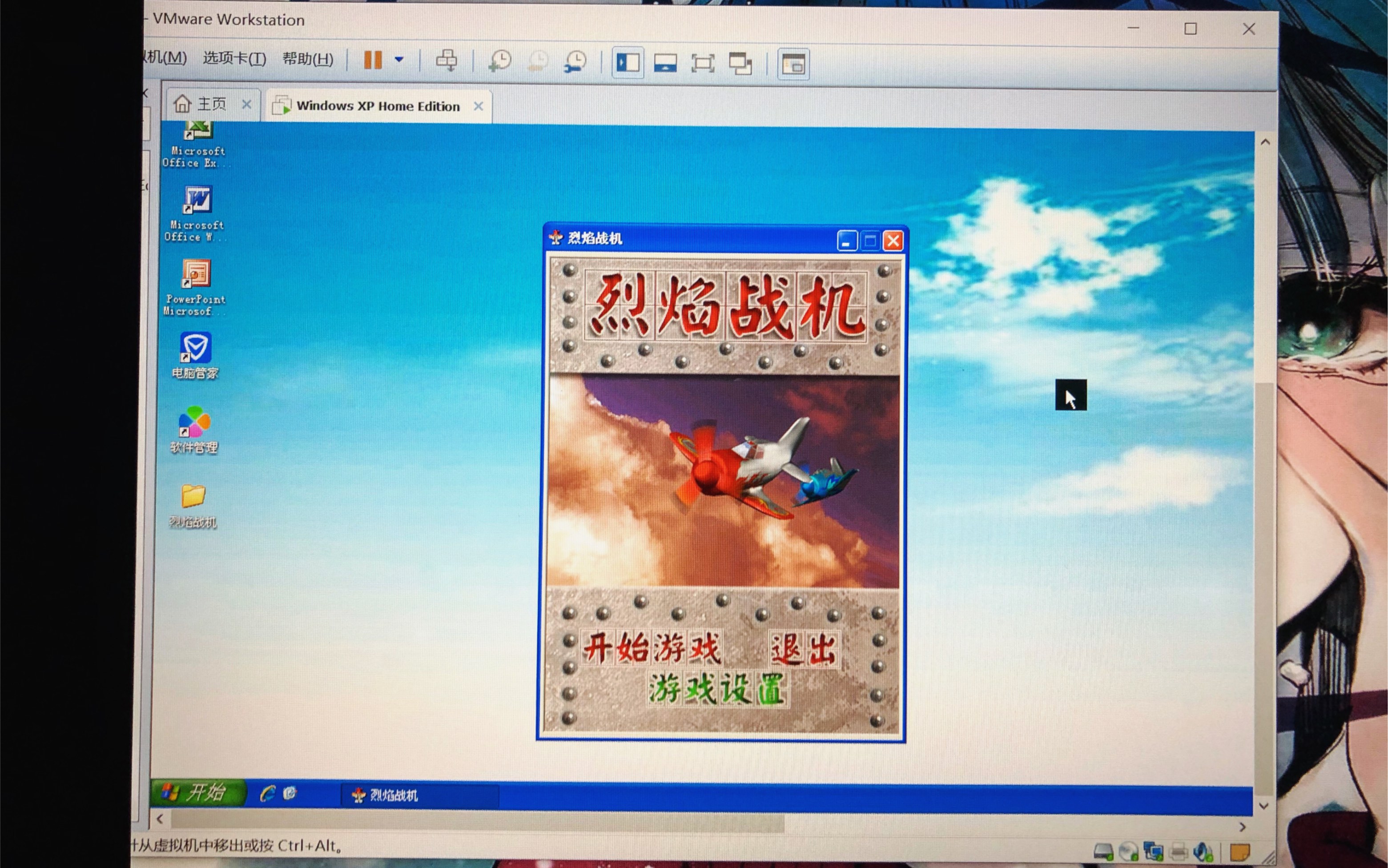Toggle the sidebar library view icon
Screen dimensions: 1388x868
[628, 63]
